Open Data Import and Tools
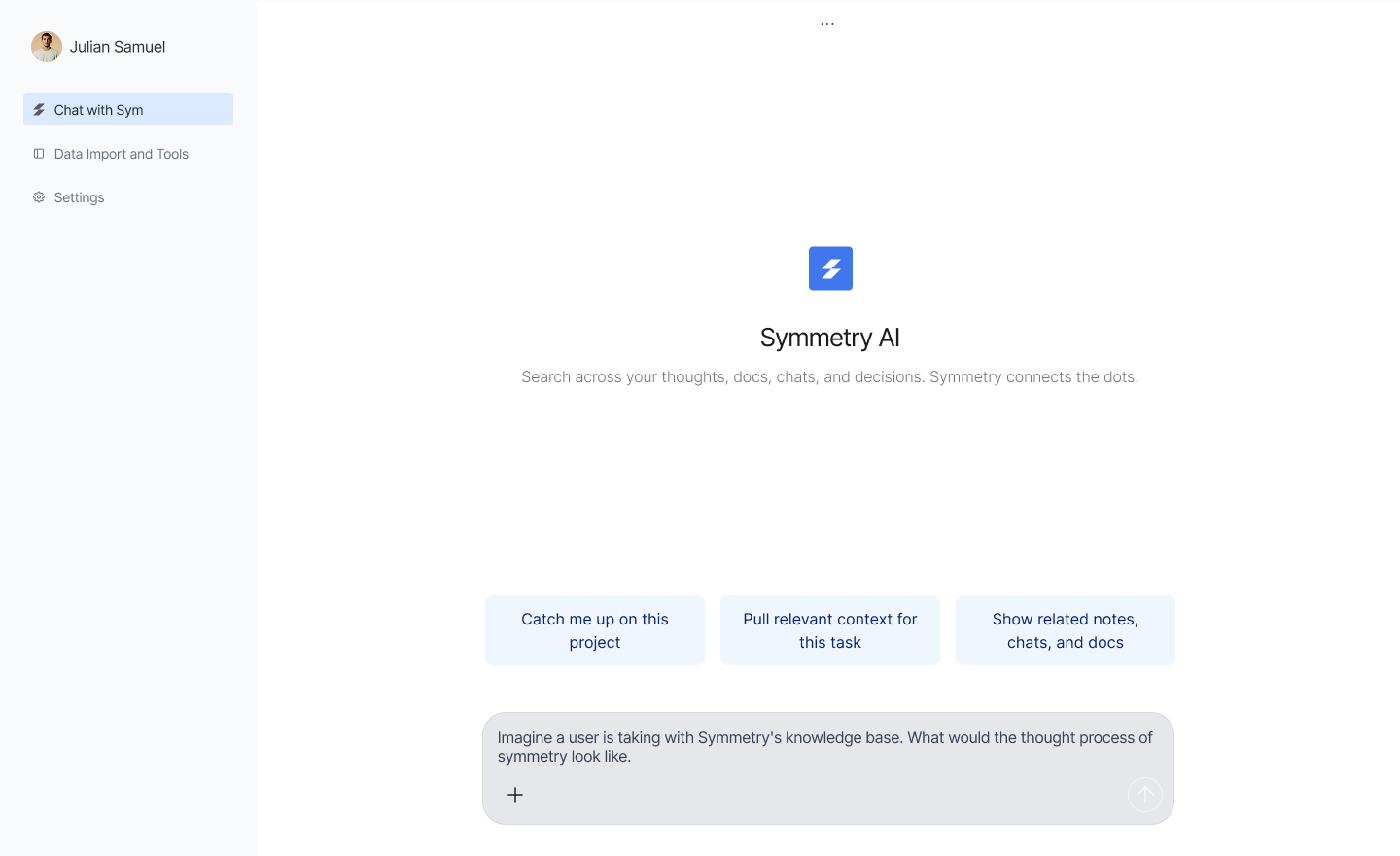1400x856 pixels. [x=128, y=154]
